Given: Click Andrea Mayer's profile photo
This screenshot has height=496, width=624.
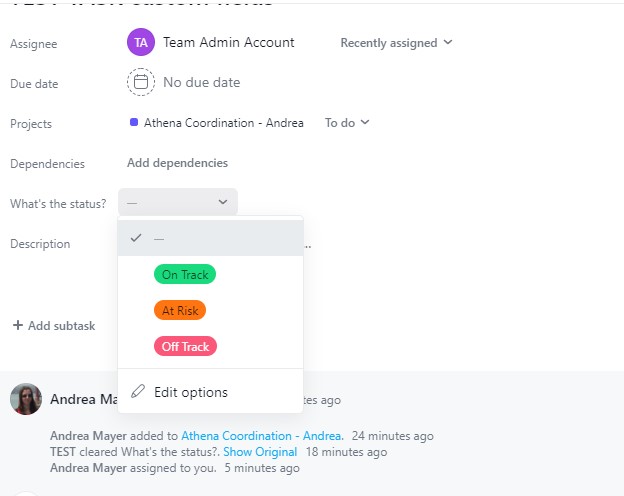Looking at the screenshot, I should [26, 399].
